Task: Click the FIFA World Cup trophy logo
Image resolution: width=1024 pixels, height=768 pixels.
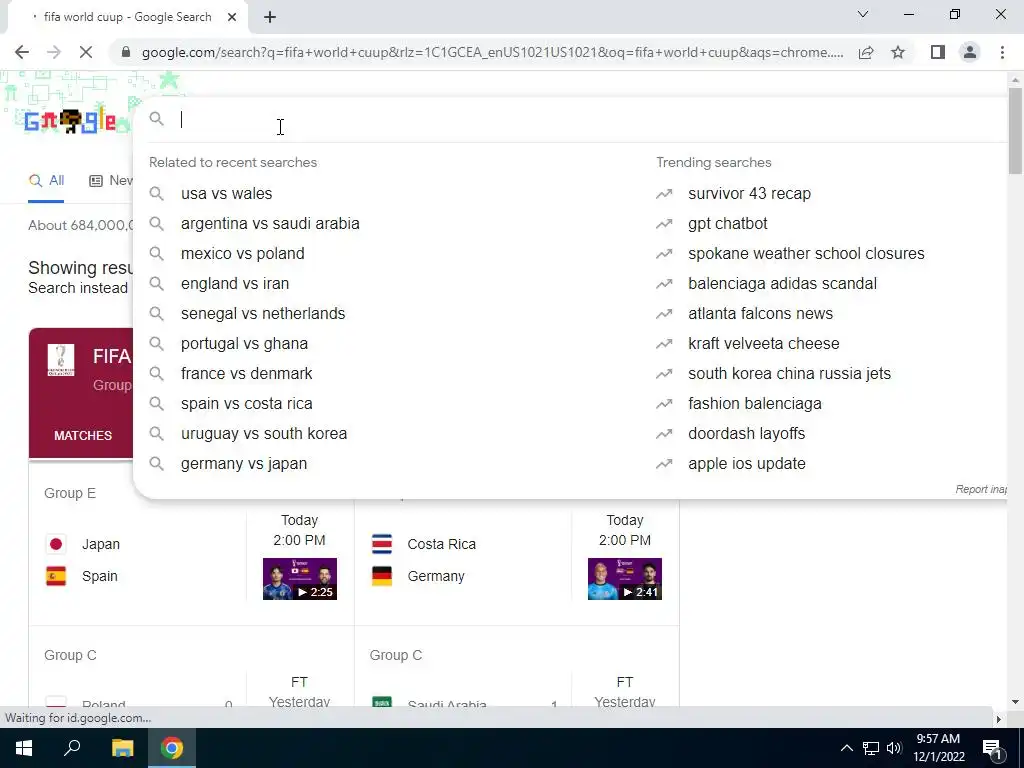Action: 61,360
